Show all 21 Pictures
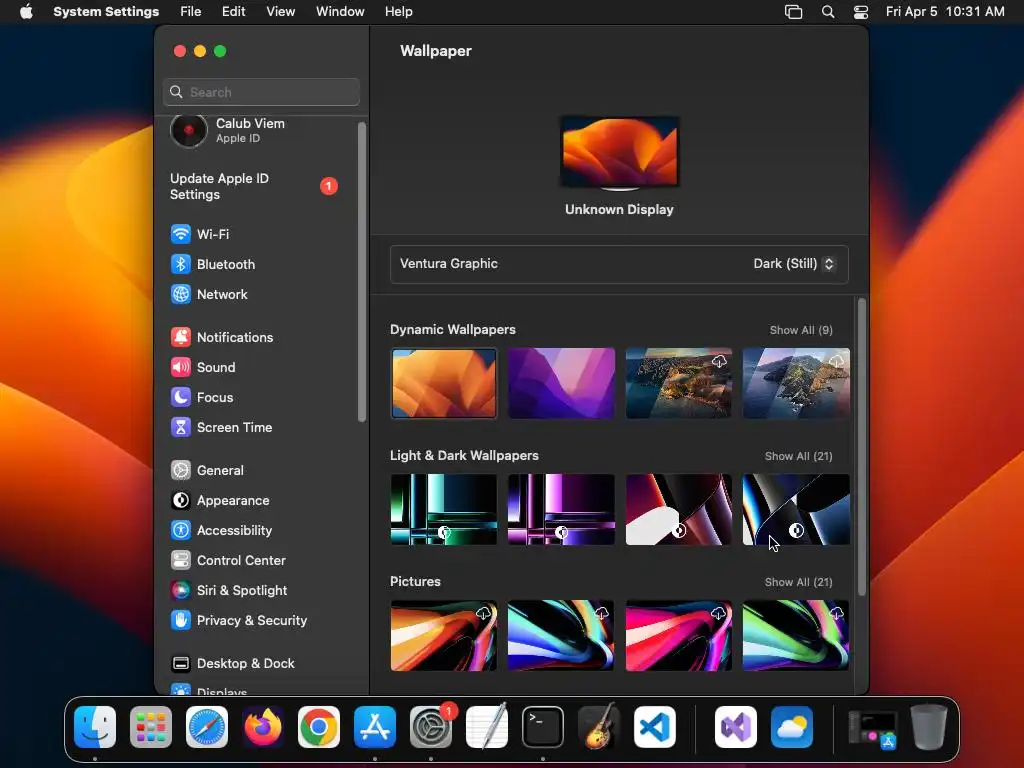This screenshot has width=1024, height=768. pyautogui.click(x=799, y=583)
